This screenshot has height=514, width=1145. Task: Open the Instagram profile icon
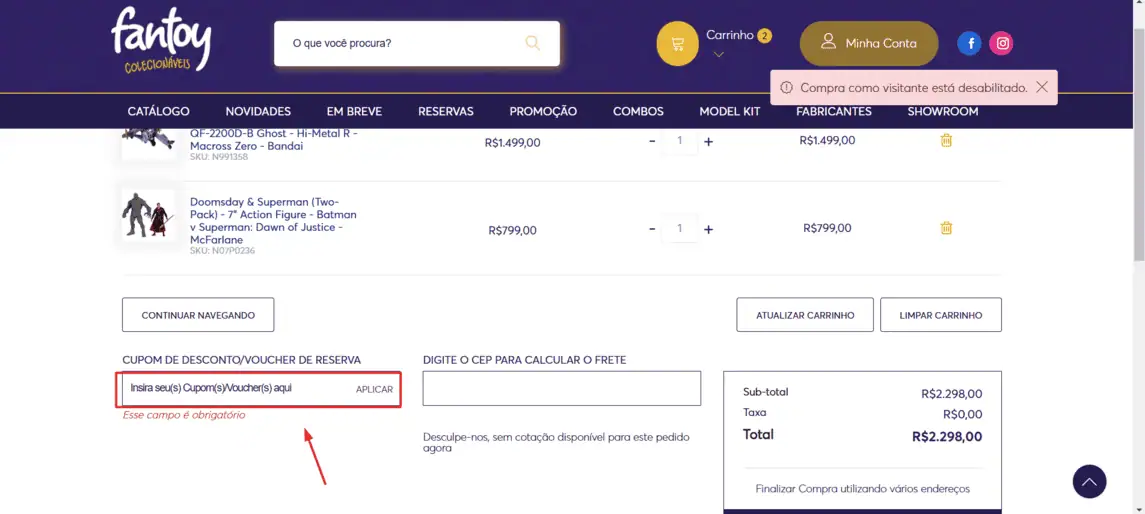[1003, 43]
